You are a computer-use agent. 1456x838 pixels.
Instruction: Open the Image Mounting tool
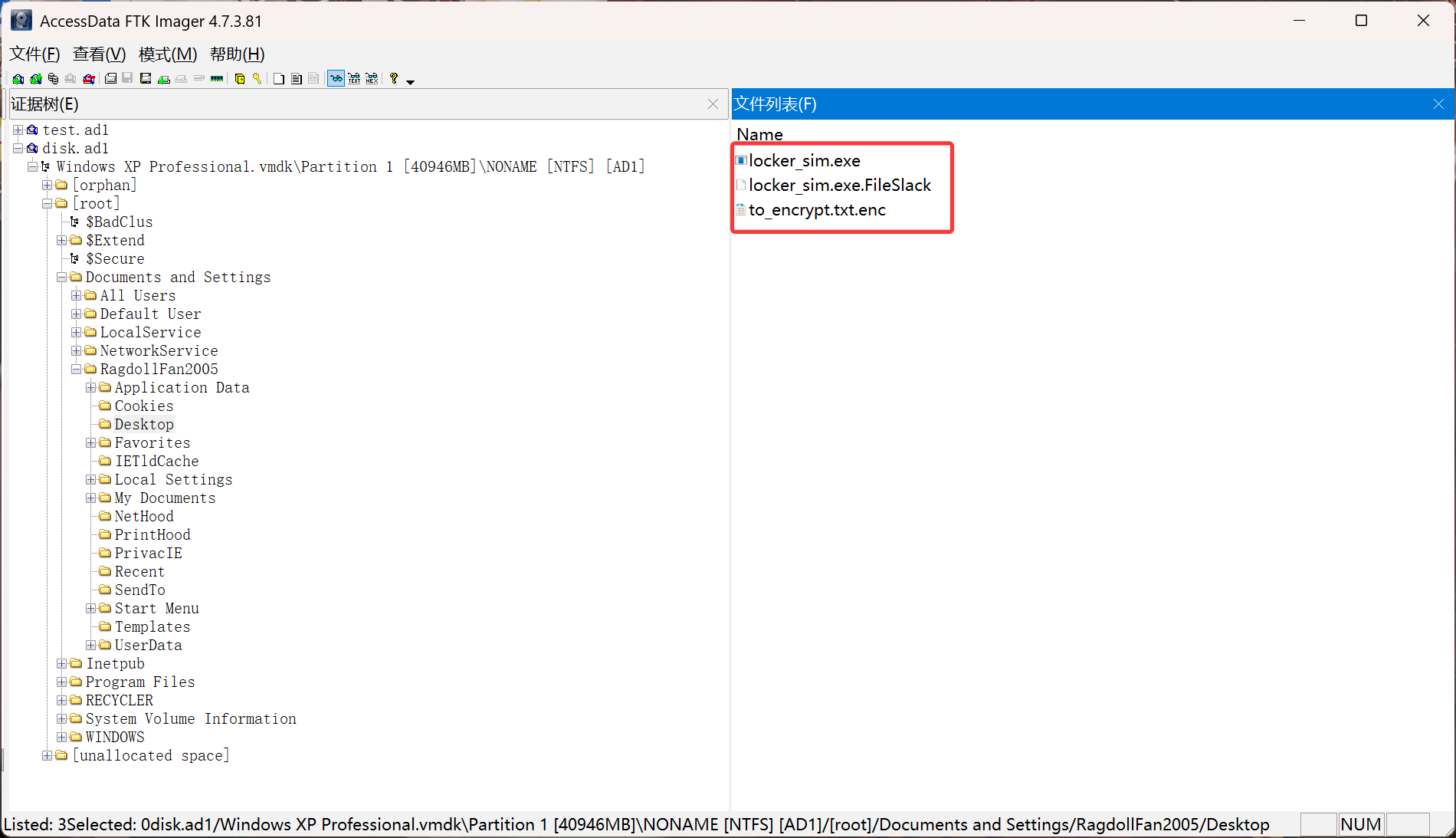(x=54, y=79)
